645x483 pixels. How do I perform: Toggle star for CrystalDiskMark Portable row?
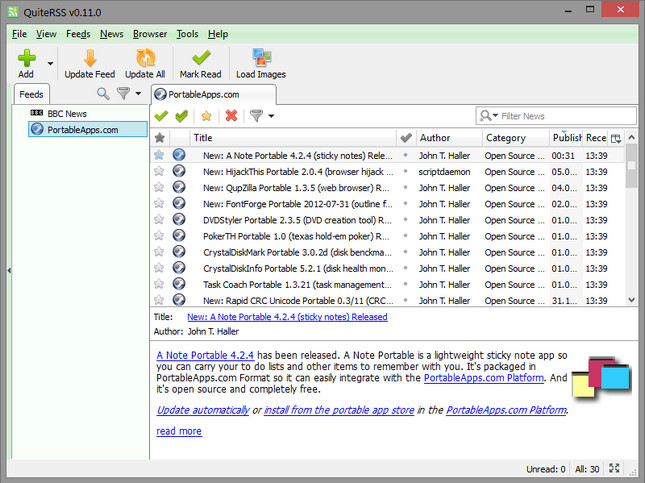tap(159, 252)
